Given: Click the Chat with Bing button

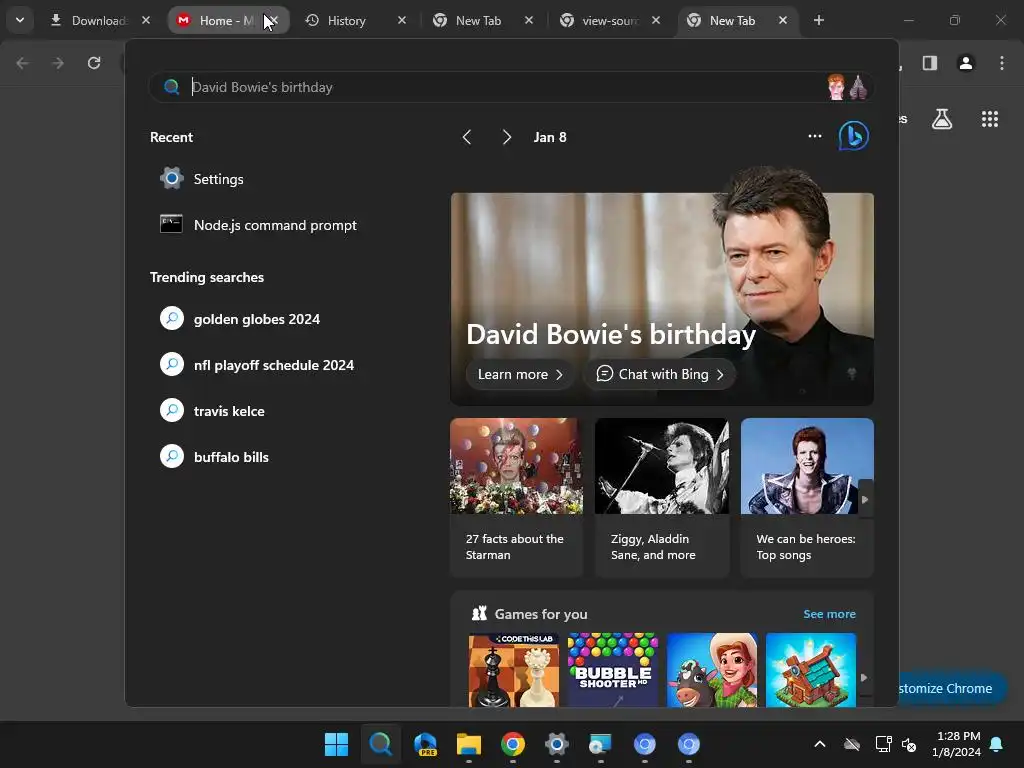Looking at the screenshot, I should tap(660, 374).
